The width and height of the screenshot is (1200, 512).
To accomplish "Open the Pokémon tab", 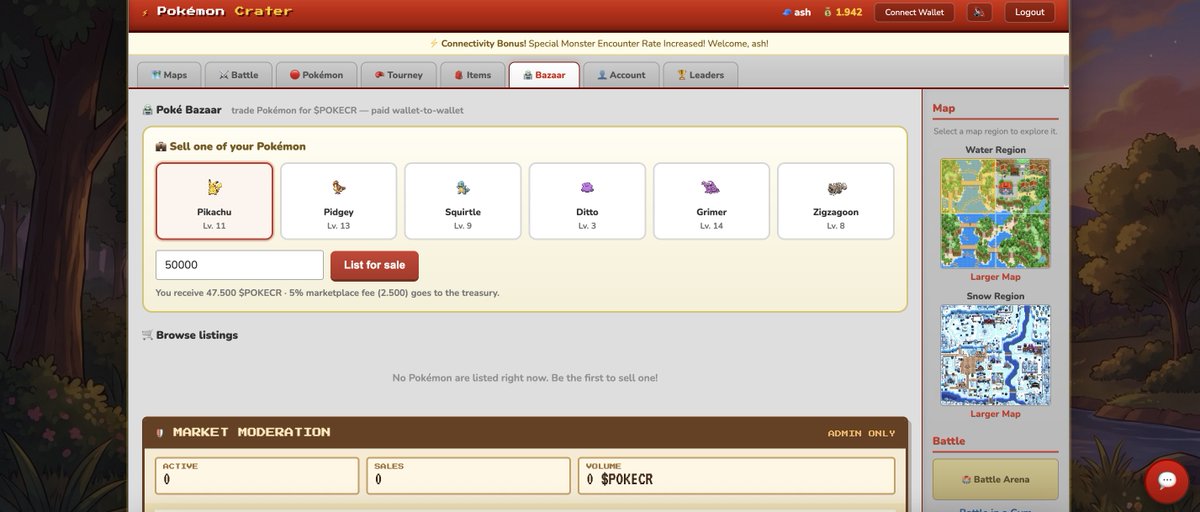I will pyautogui.click(x=316, y=75).
